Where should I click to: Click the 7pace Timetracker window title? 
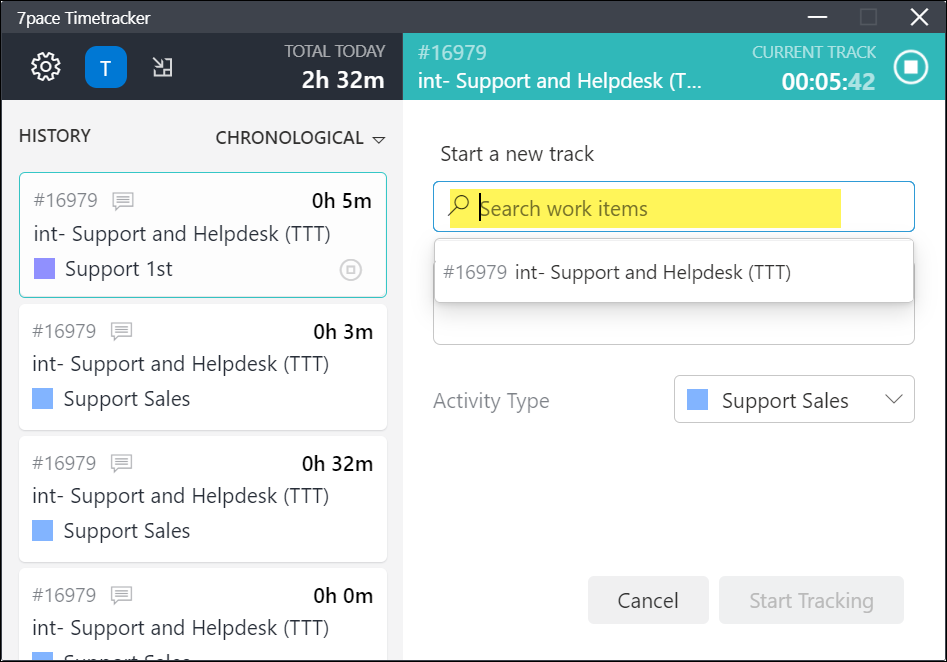[x=83, y=18]
